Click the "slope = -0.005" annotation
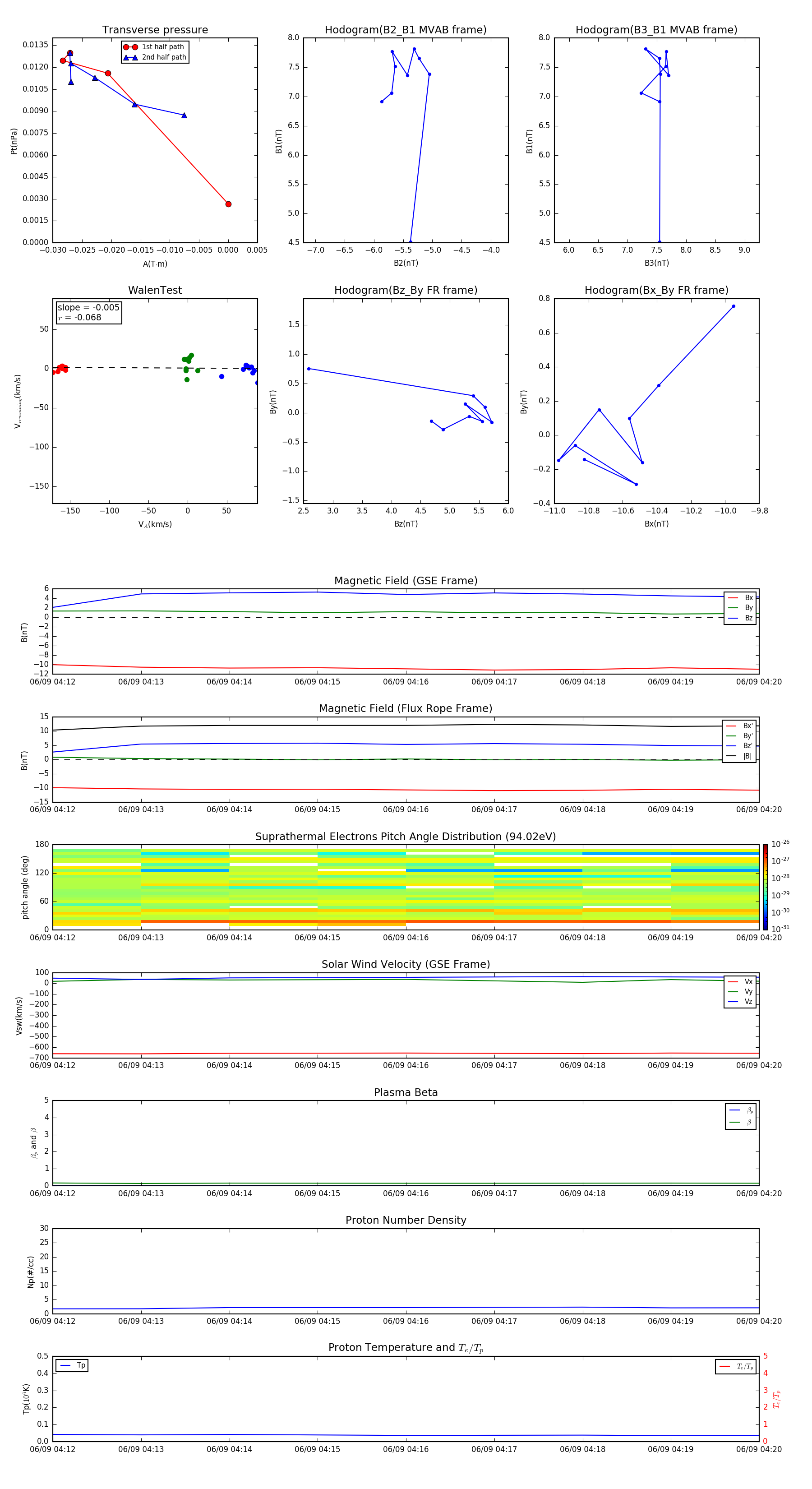The height and width of the screenshot is (1489, 812). 88,308
